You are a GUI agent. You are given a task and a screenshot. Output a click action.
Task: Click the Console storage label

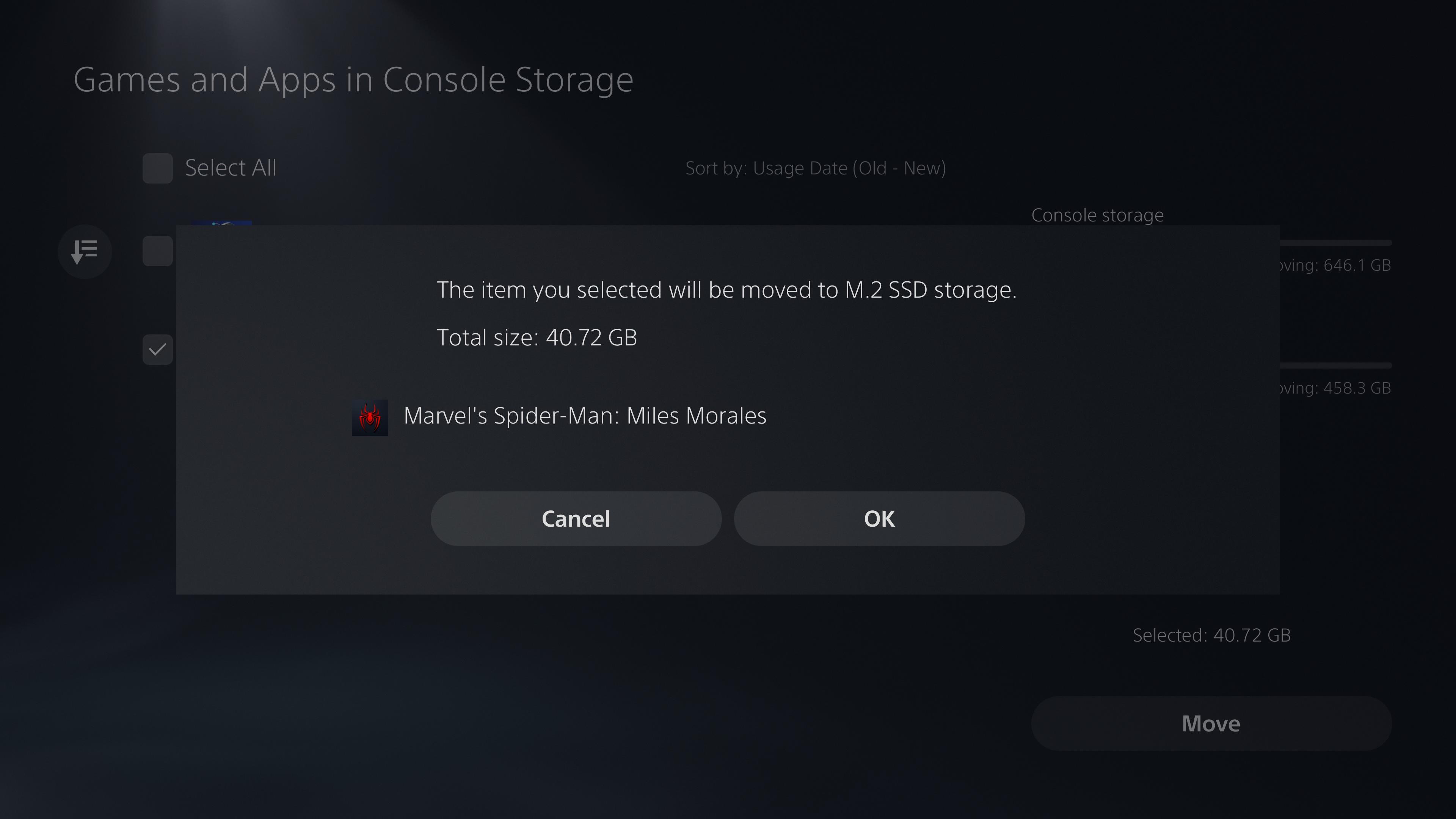point(1097,215)
